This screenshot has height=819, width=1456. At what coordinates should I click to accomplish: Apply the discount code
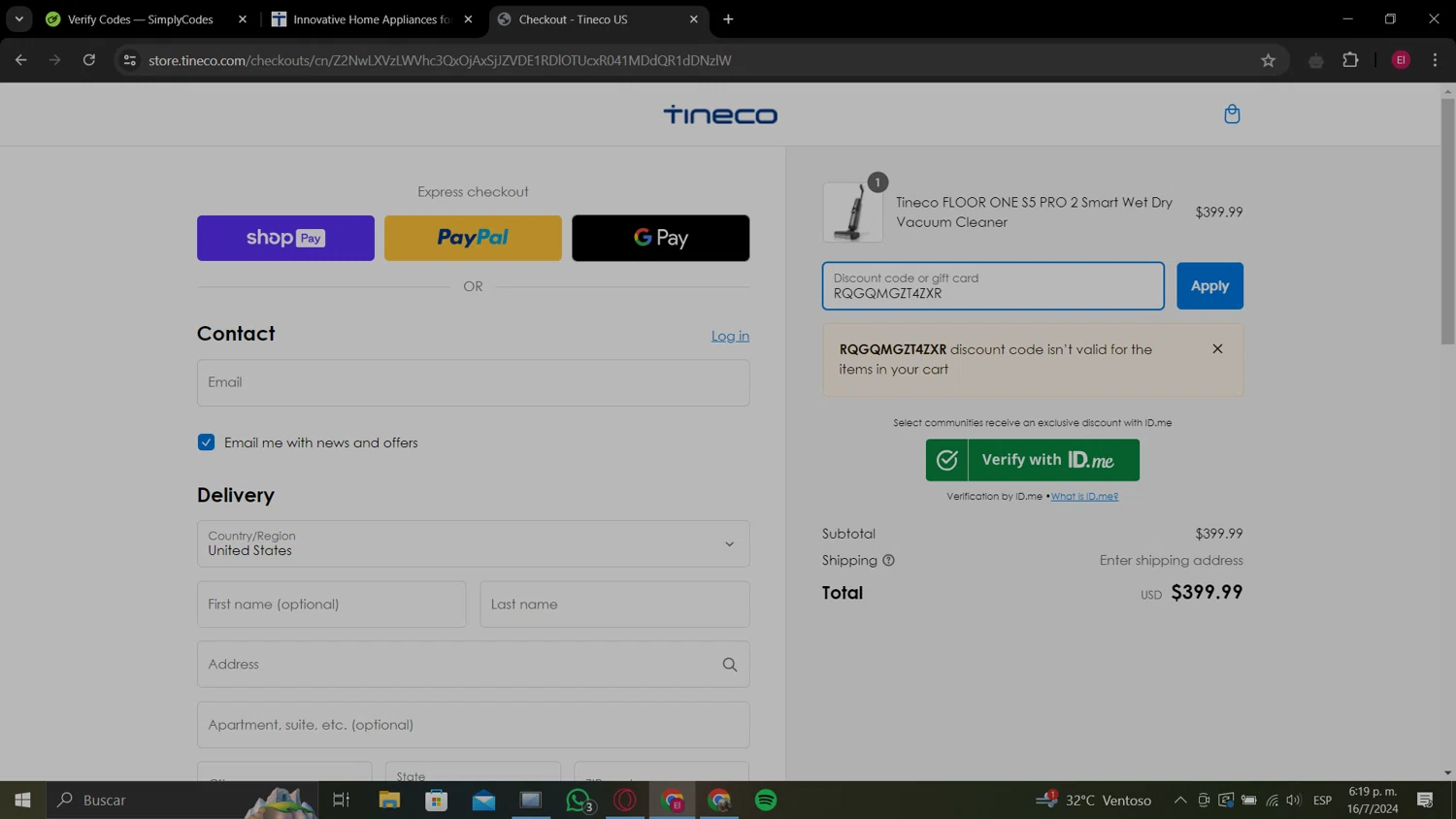tap(1209, 286)
